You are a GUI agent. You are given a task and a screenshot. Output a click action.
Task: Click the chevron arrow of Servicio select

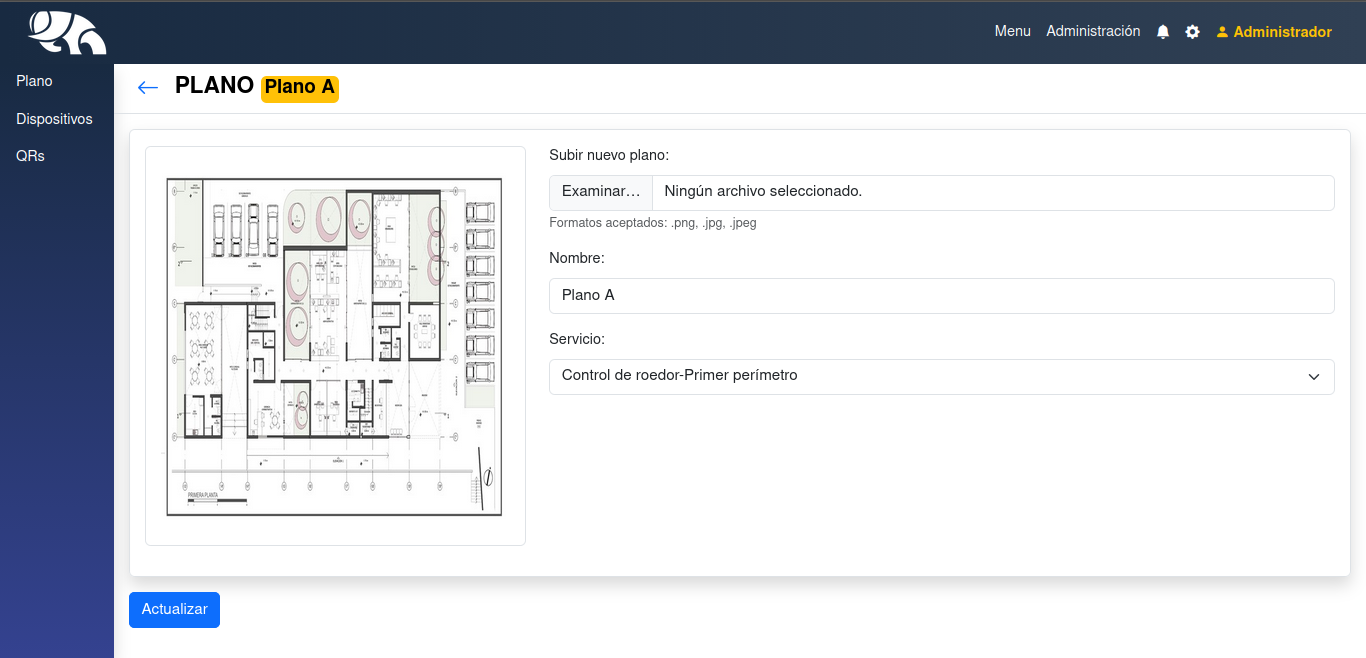pos(1314,377)
